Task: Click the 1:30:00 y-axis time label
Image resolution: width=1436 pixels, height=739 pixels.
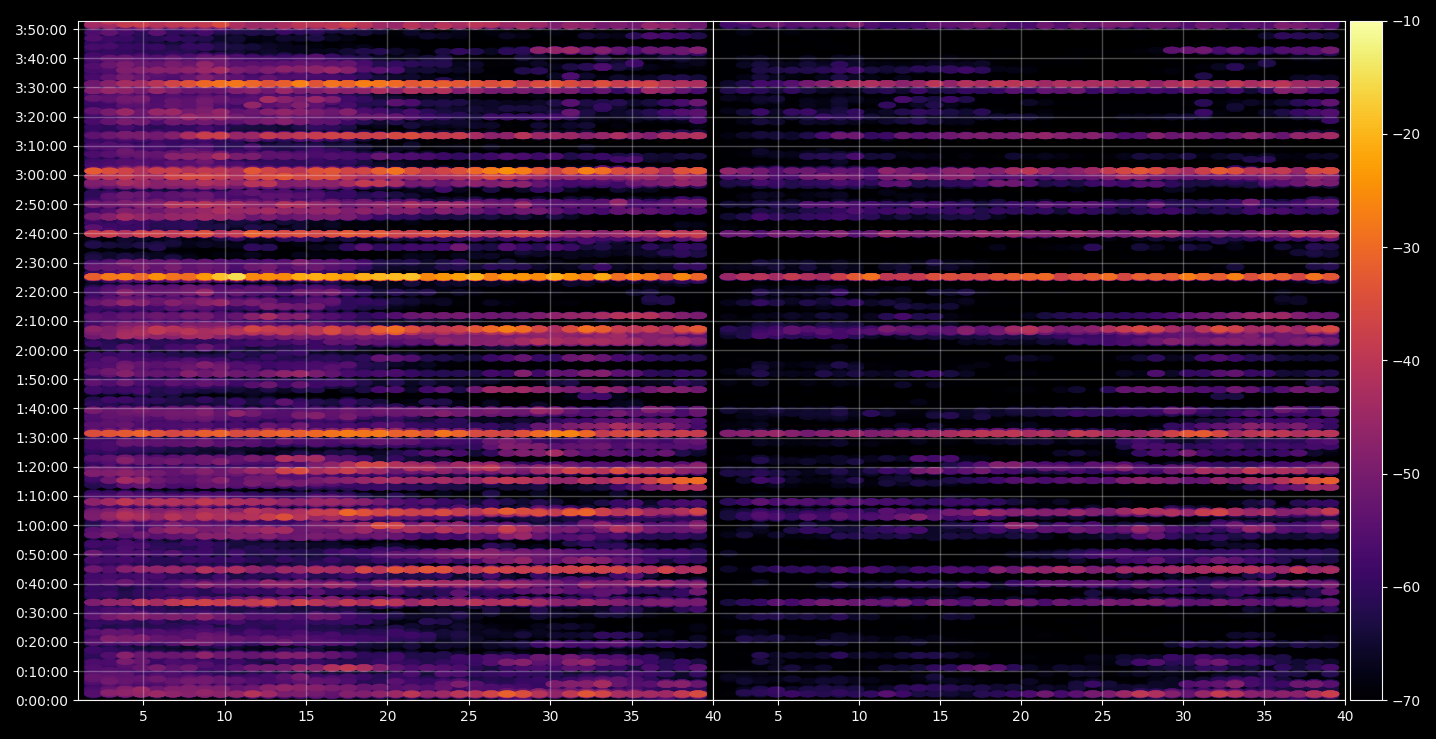Action: click(42, 438)
